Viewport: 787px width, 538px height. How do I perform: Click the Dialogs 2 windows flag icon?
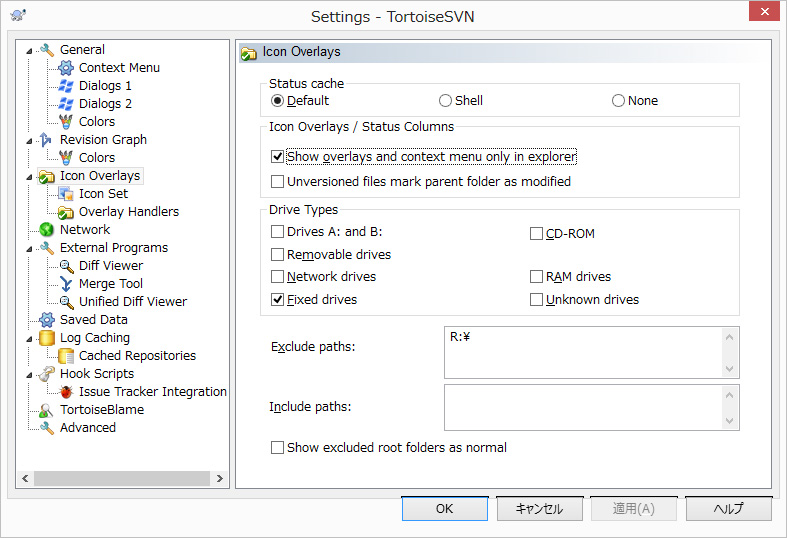click(x=66, y=104)
